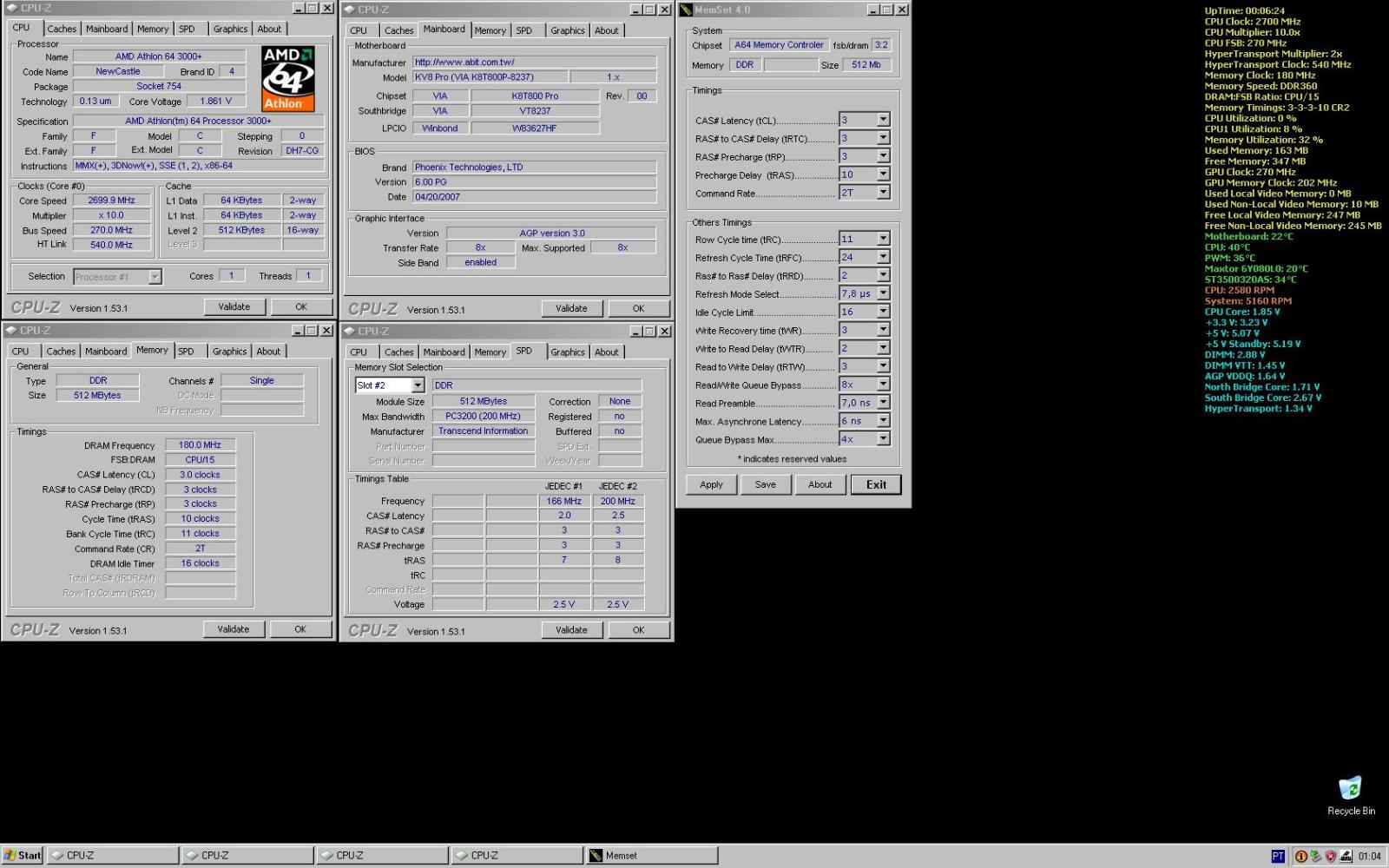
Task: Click OK in the SPD CPU-Z window
Action: tap(638, 630)
